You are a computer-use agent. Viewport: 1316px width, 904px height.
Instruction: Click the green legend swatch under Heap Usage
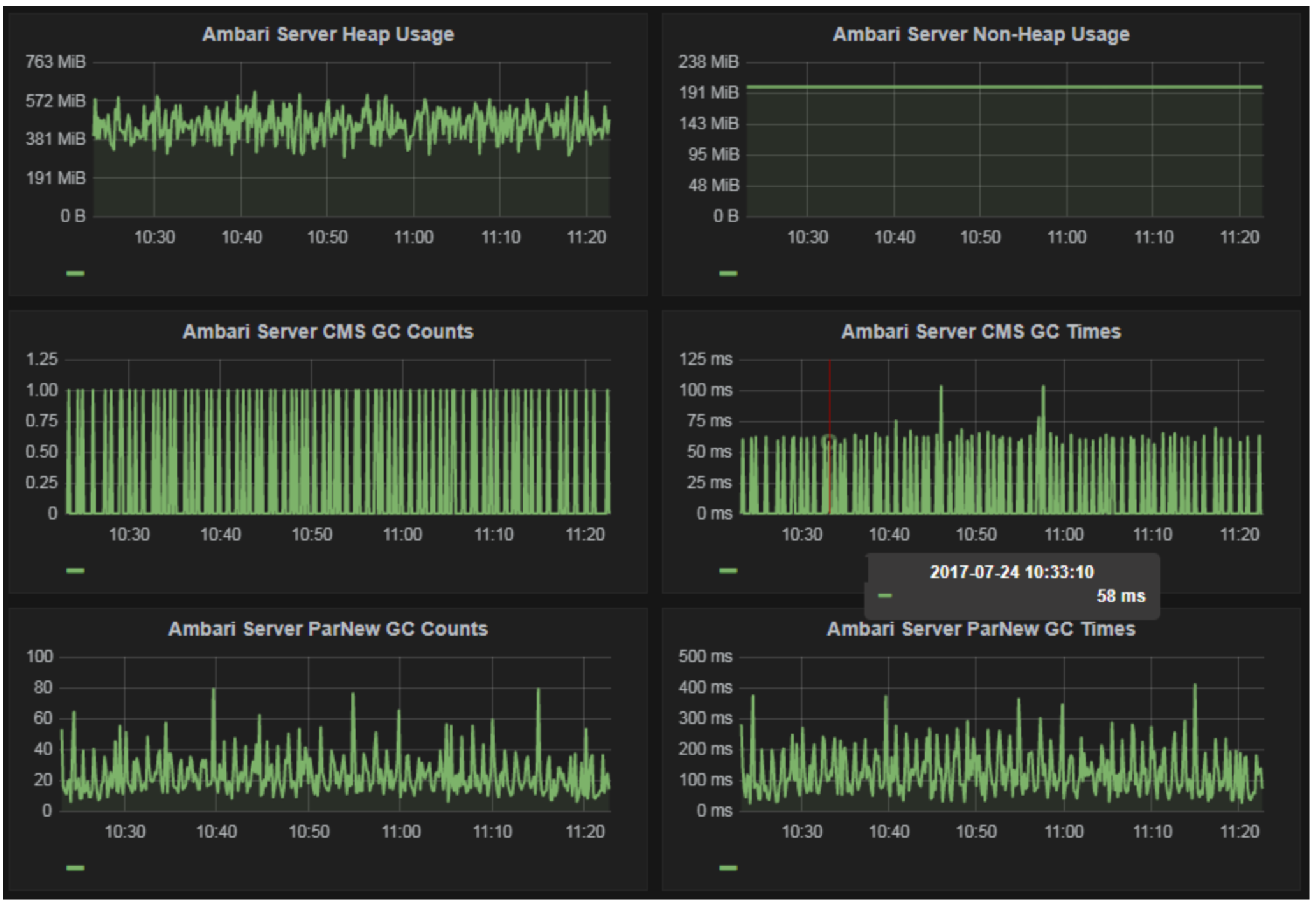click(x=75, y=273)
